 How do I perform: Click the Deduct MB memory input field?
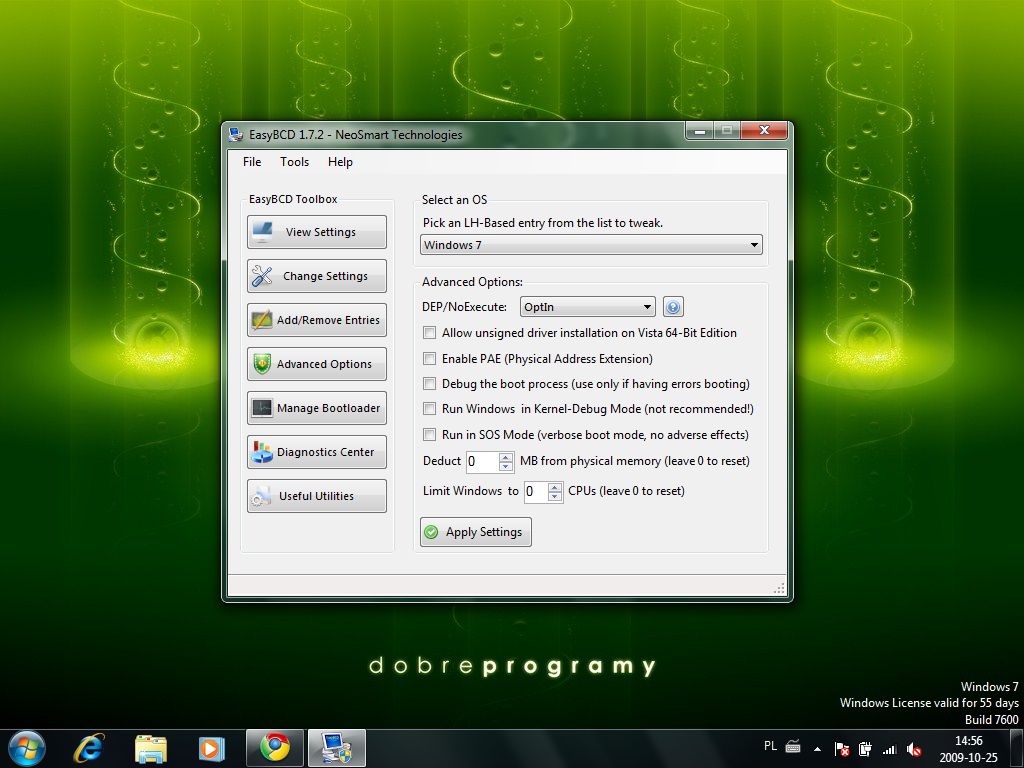pos(480,461)
